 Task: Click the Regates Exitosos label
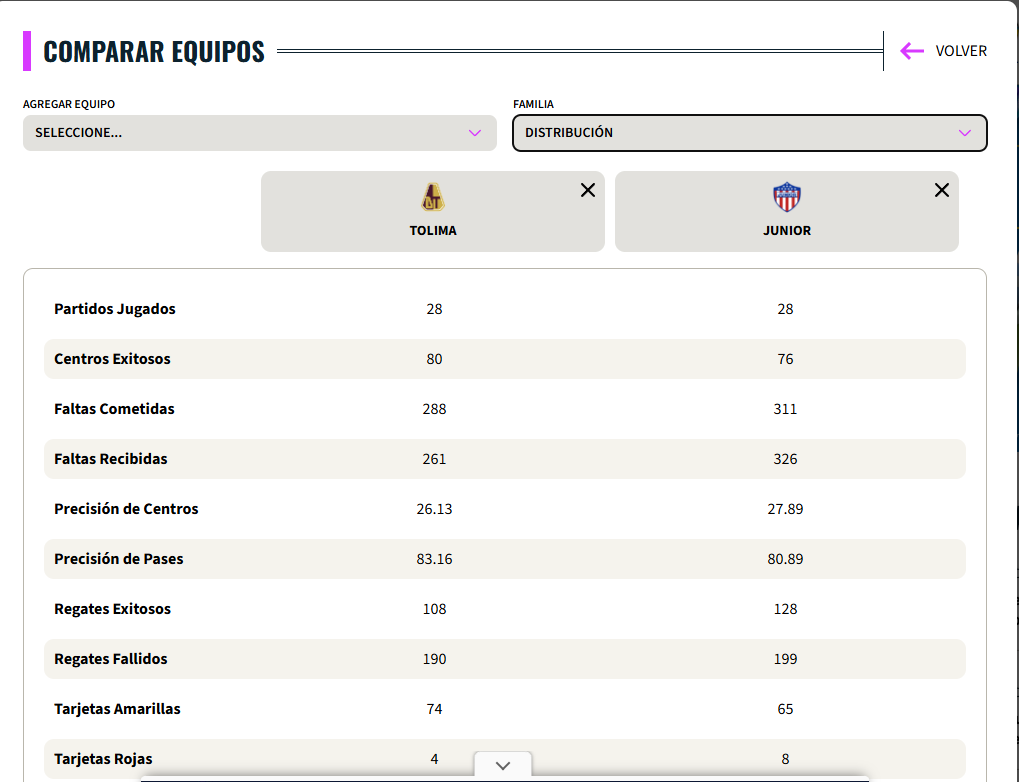click(x=112, y=609)
